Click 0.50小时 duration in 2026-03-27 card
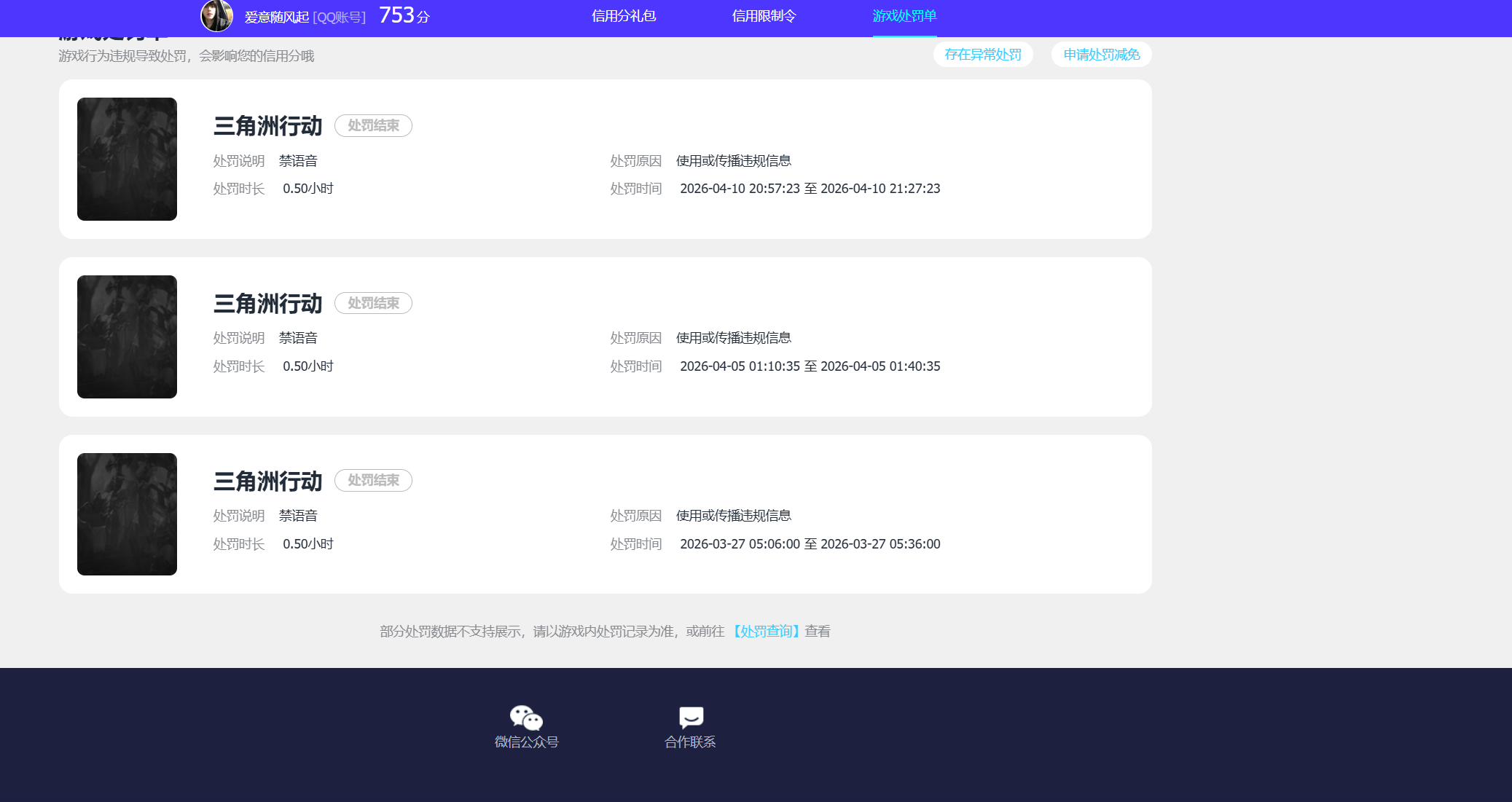Image resolution: width=1512 pixels, height=802 pixels. pyautogui.click(x=308, y=544)
